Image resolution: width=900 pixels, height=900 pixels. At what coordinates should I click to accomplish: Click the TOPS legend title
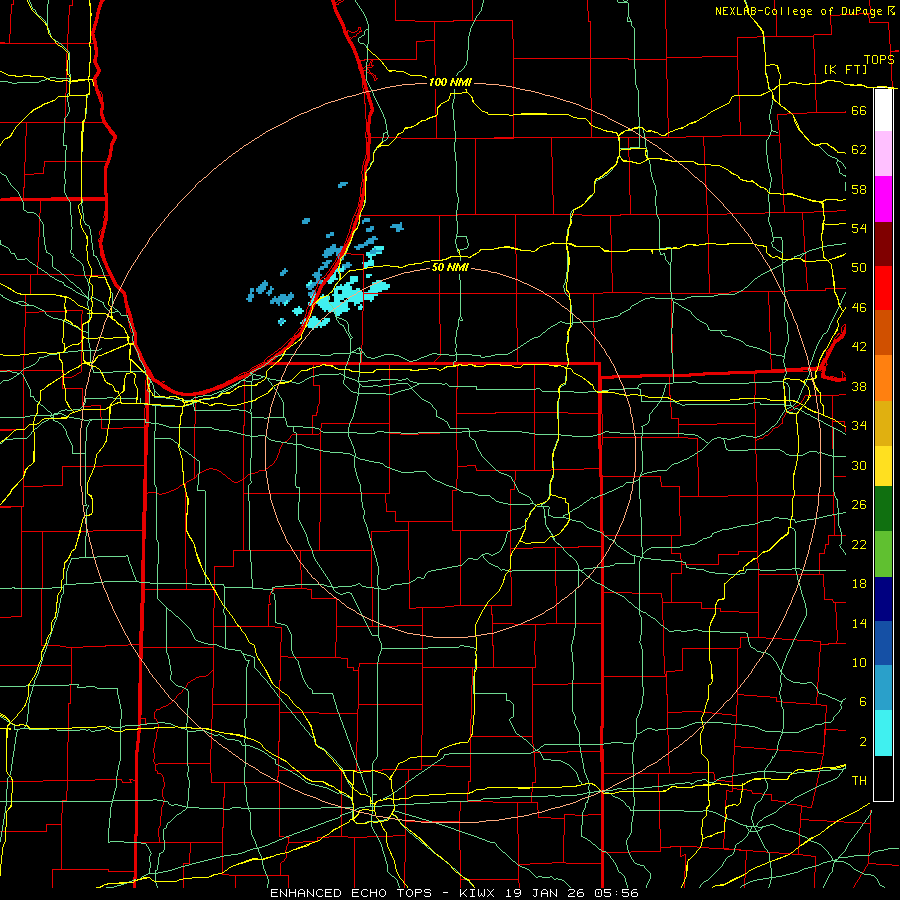point(879,60)
